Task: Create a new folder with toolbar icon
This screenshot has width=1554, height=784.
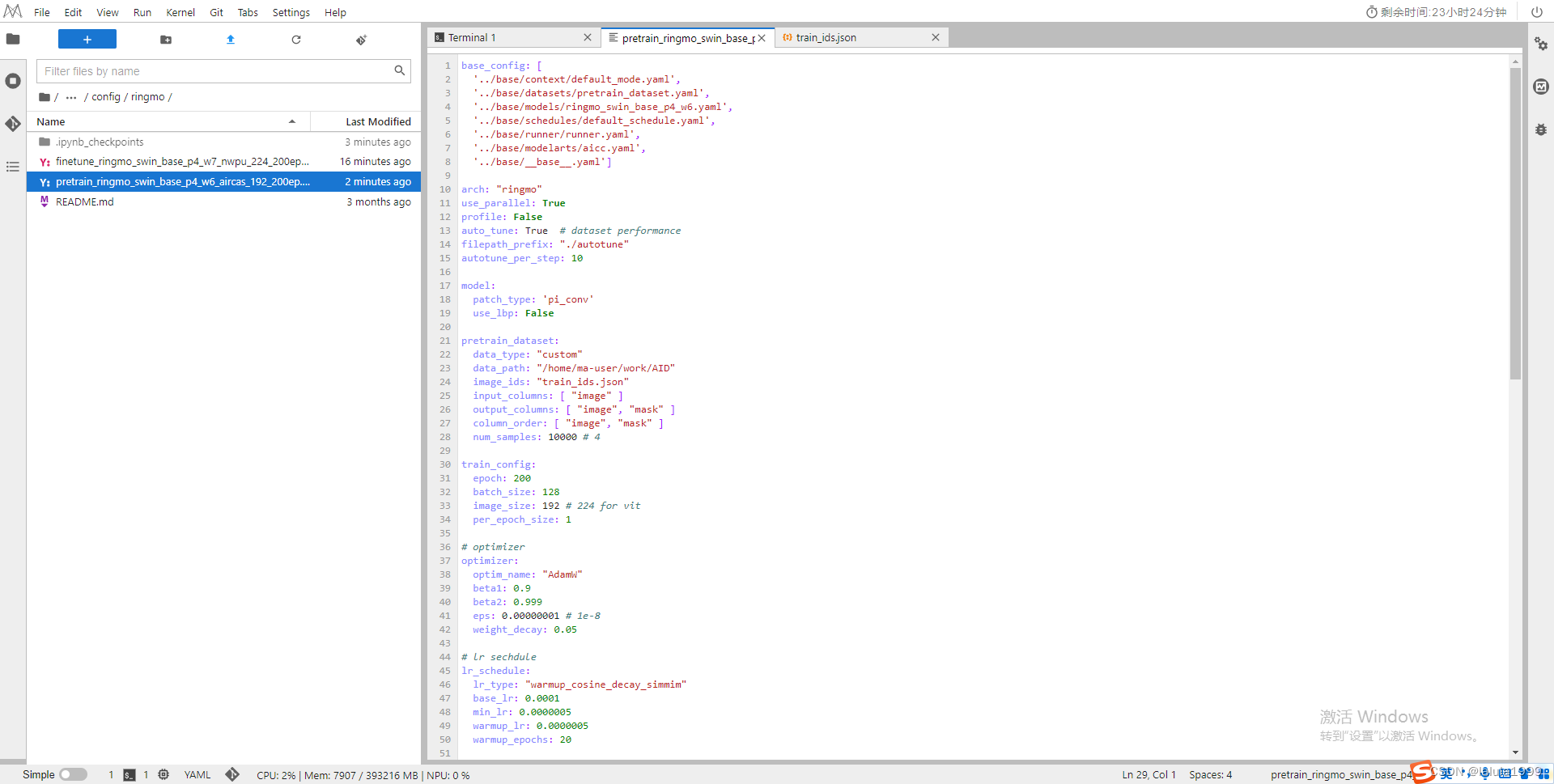Action: coord(166,40)
